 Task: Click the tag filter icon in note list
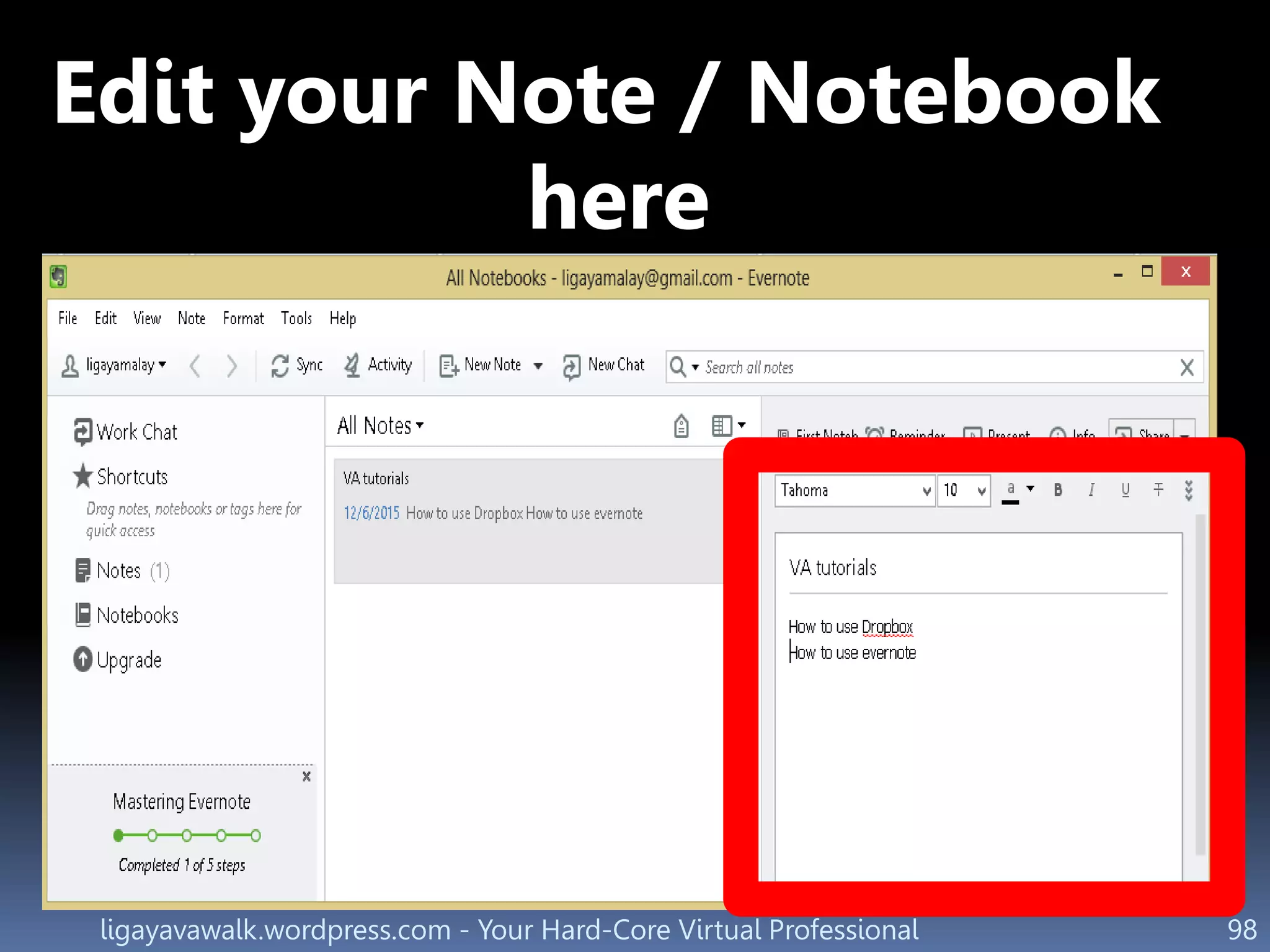click(681, 426)
